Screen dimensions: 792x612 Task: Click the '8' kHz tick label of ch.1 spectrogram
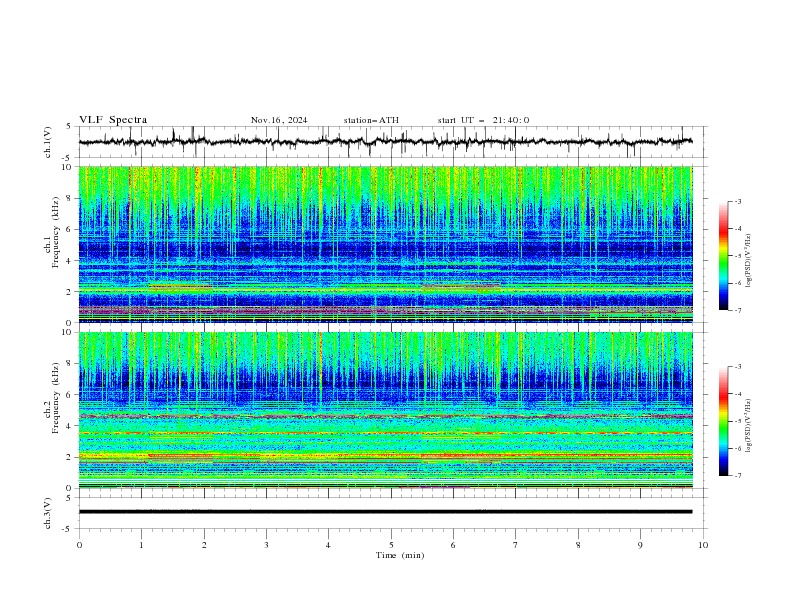(x=70, y=198)
